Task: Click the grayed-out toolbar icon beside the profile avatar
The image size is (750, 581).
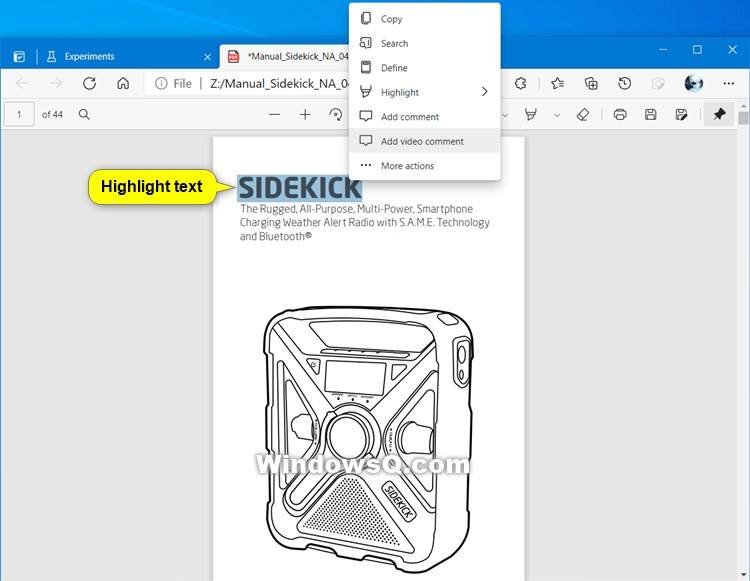Action: click(658, 84)
